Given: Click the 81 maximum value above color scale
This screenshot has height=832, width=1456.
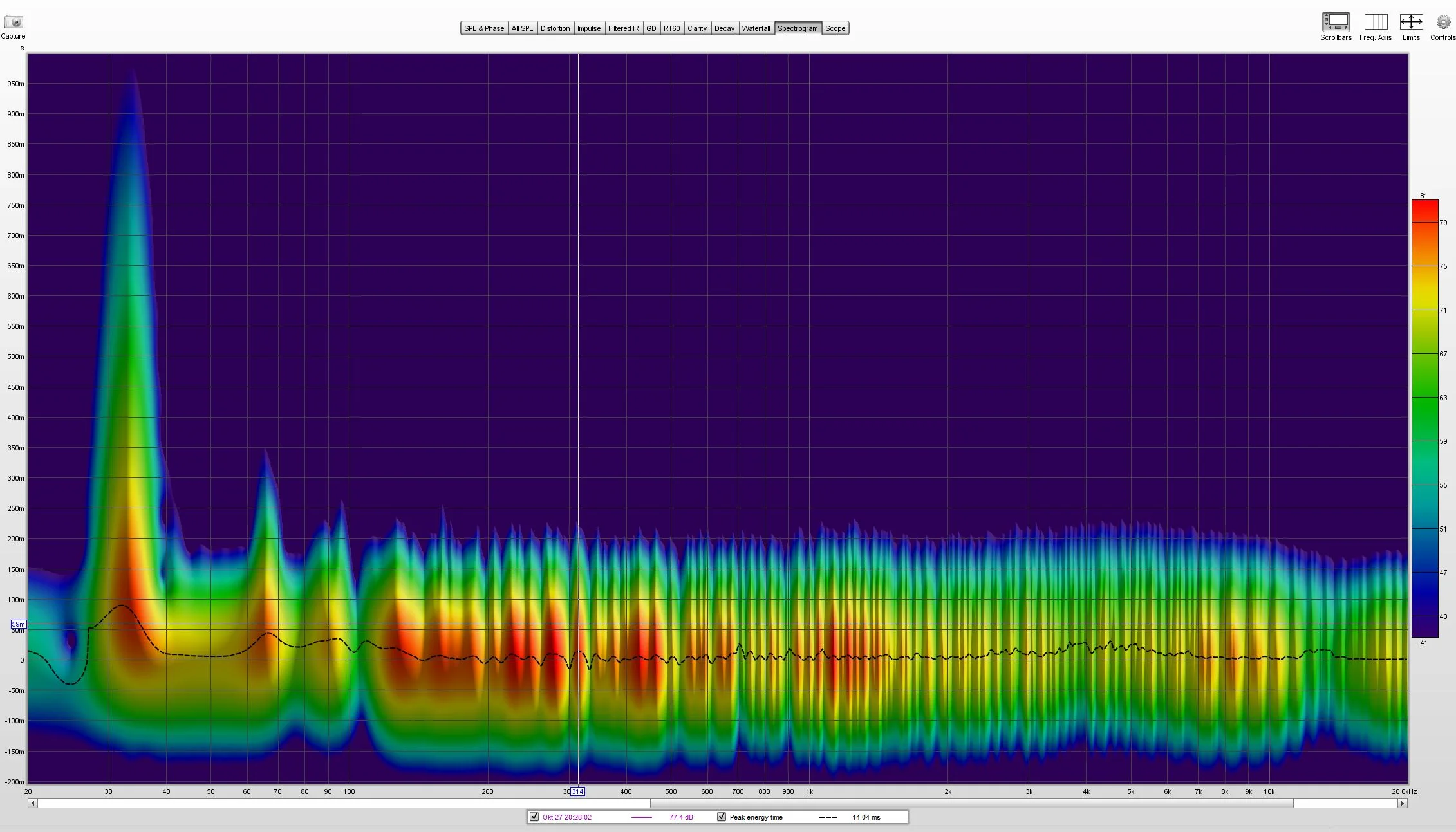Looking at the screenshot, I should (1424, 196).
